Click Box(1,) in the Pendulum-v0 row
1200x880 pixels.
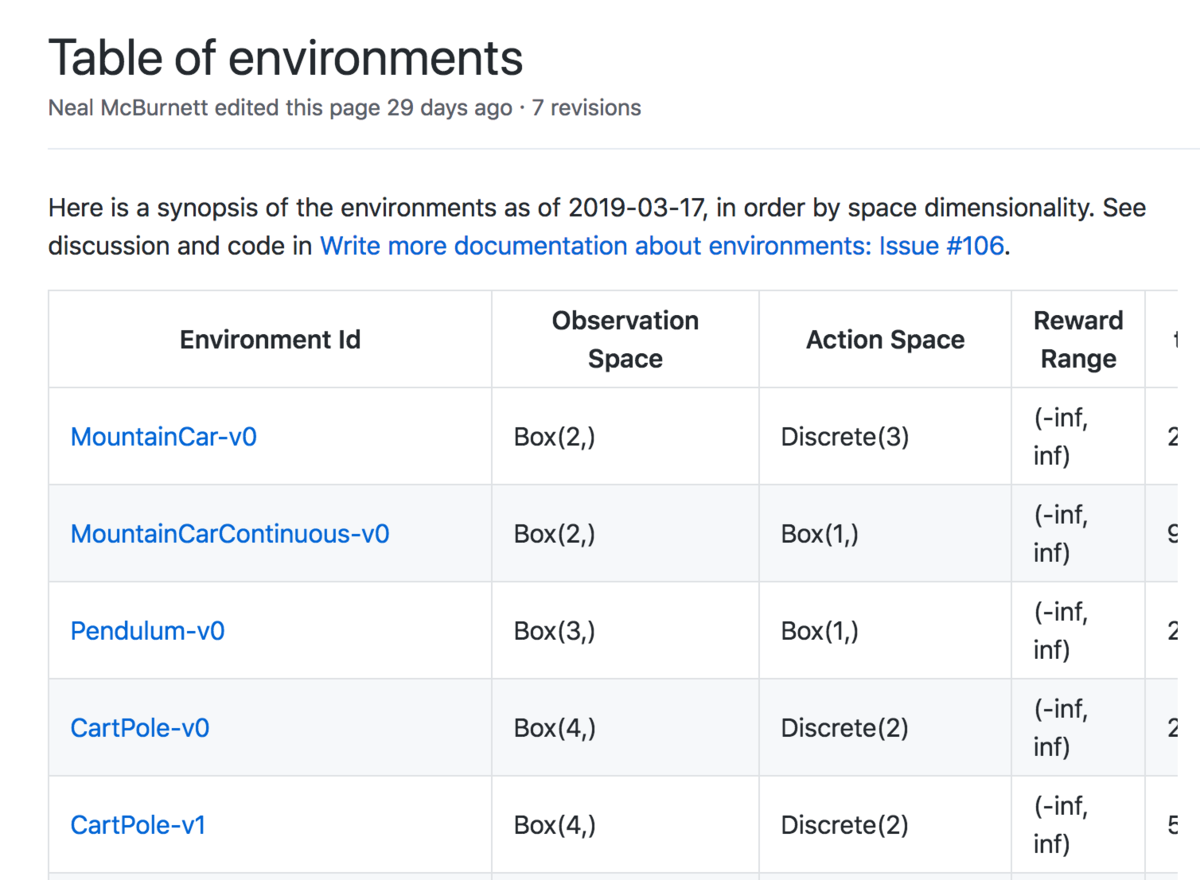click(819, 631)
